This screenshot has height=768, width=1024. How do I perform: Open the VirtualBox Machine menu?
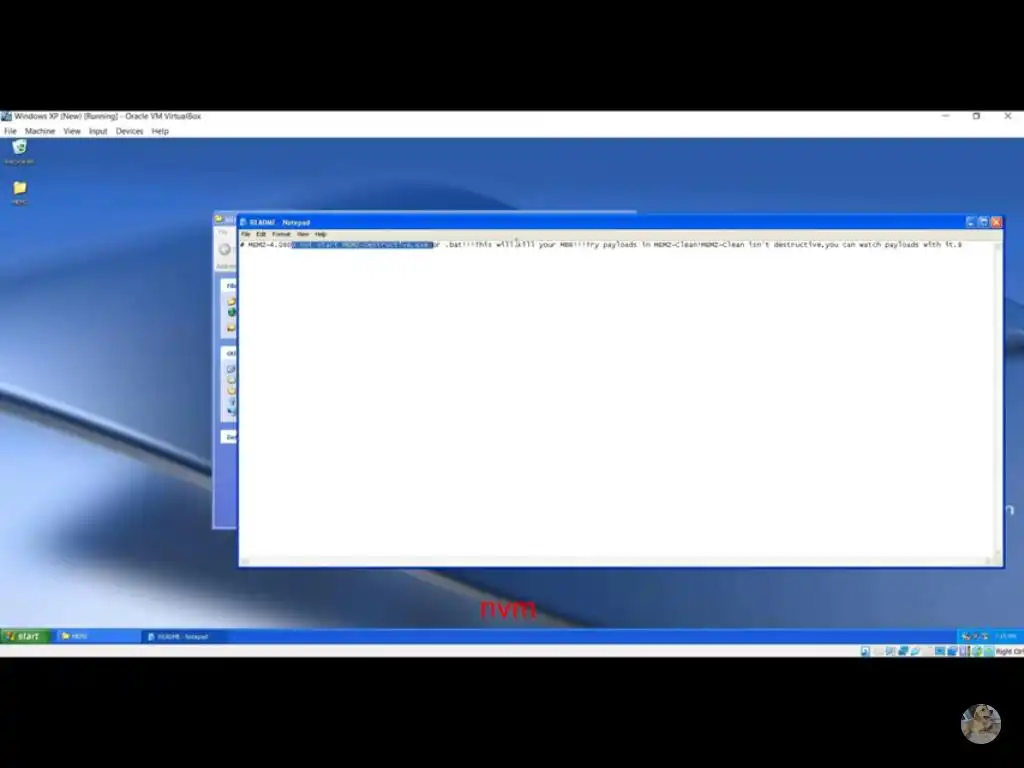40,131
